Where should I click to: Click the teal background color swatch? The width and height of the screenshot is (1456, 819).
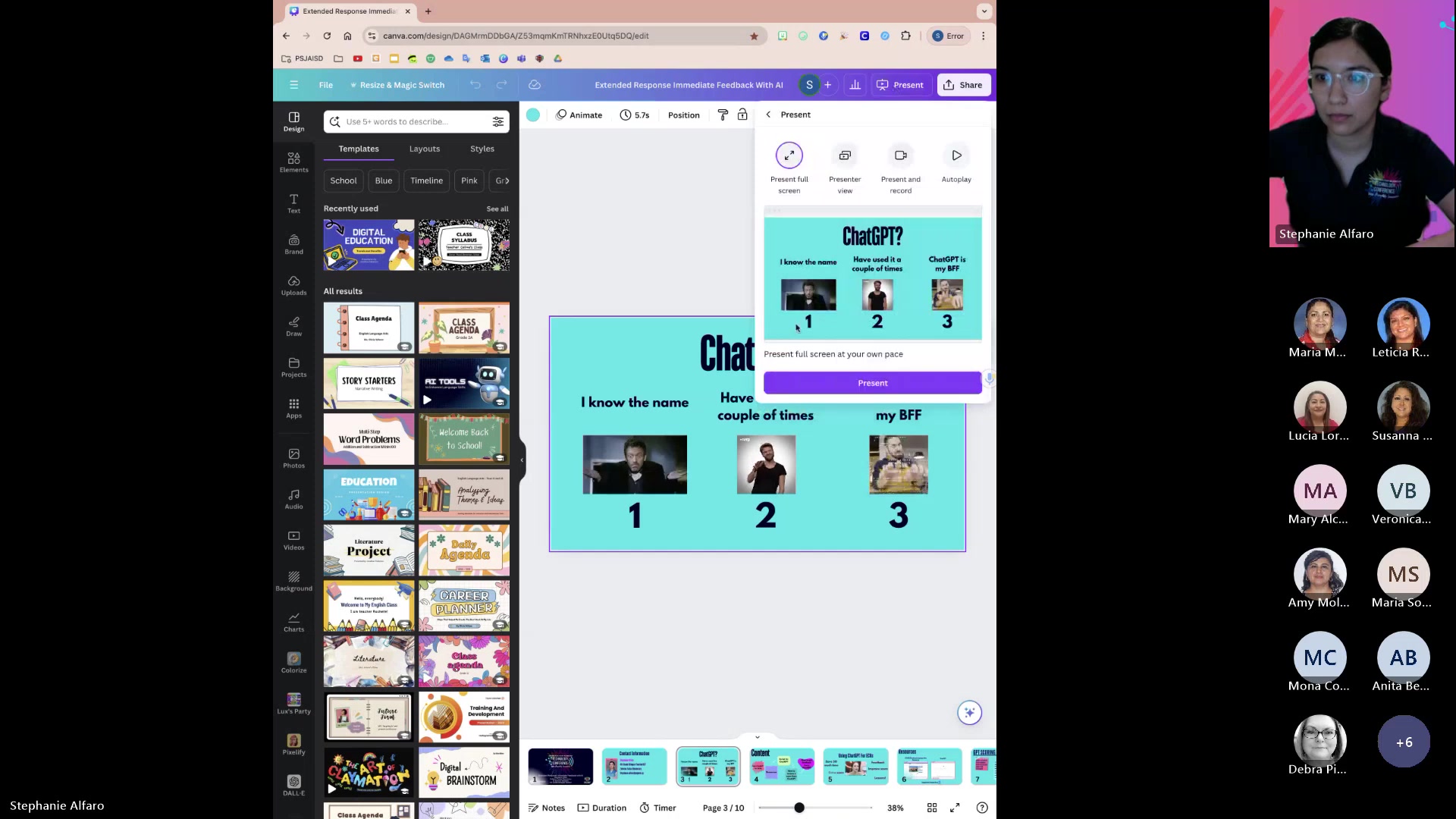[x=533, y=115]
